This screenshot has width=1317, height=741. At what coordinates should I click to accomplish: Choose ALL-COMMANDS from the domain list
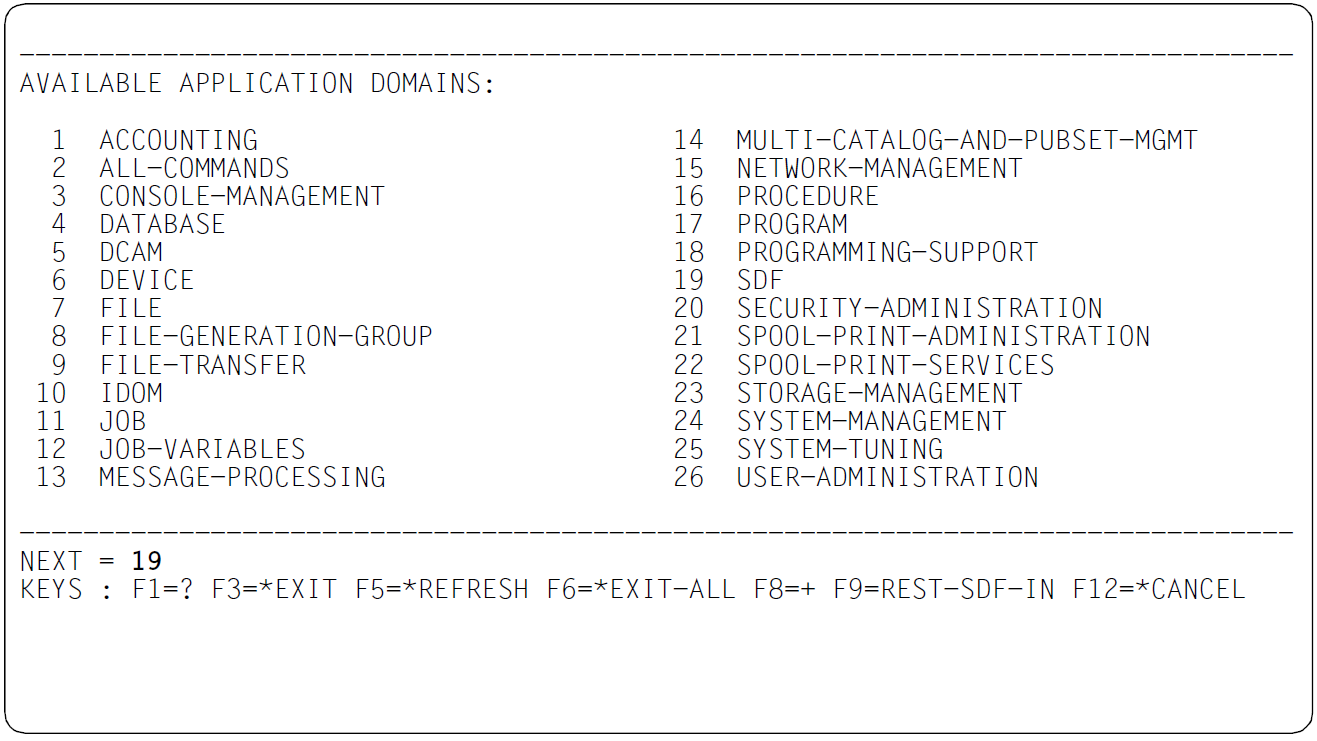pos(194,168)
